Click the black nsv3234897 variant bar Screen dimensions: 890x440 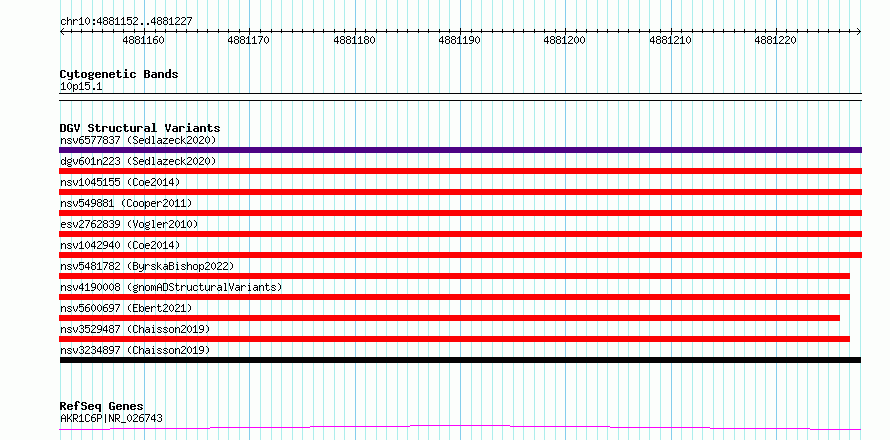pos(460,360)
